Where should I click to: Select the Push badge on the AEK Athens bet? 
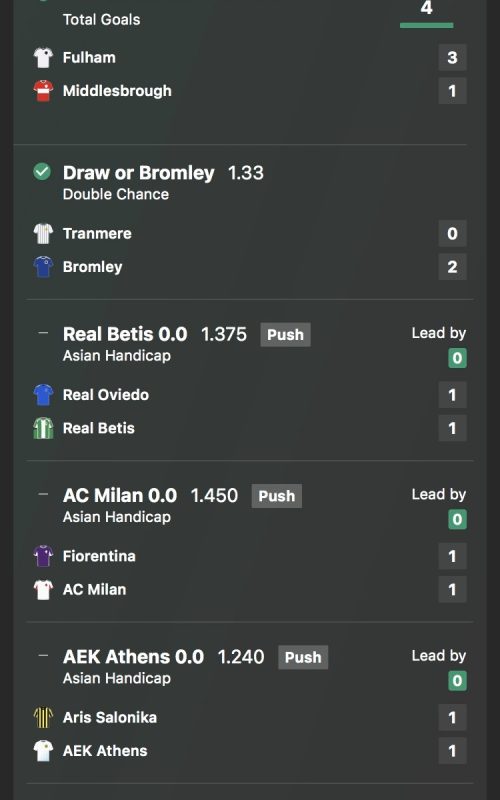pos(303,657)
